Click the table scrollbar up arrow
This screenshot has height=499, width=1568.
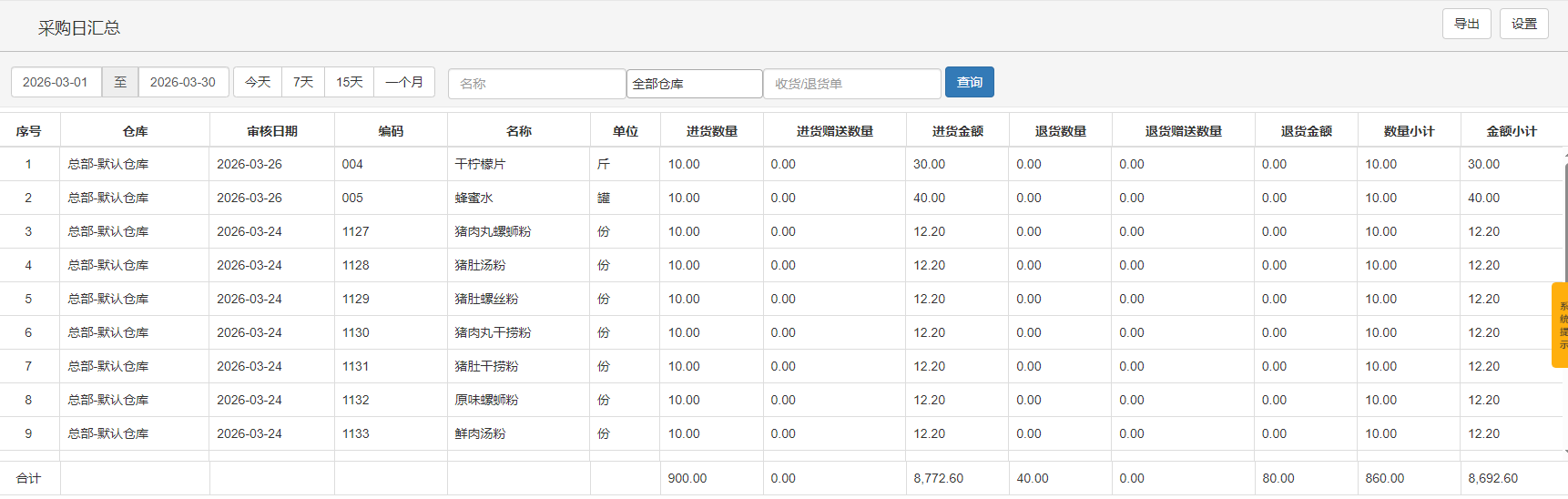click(x=1565, y=156)
